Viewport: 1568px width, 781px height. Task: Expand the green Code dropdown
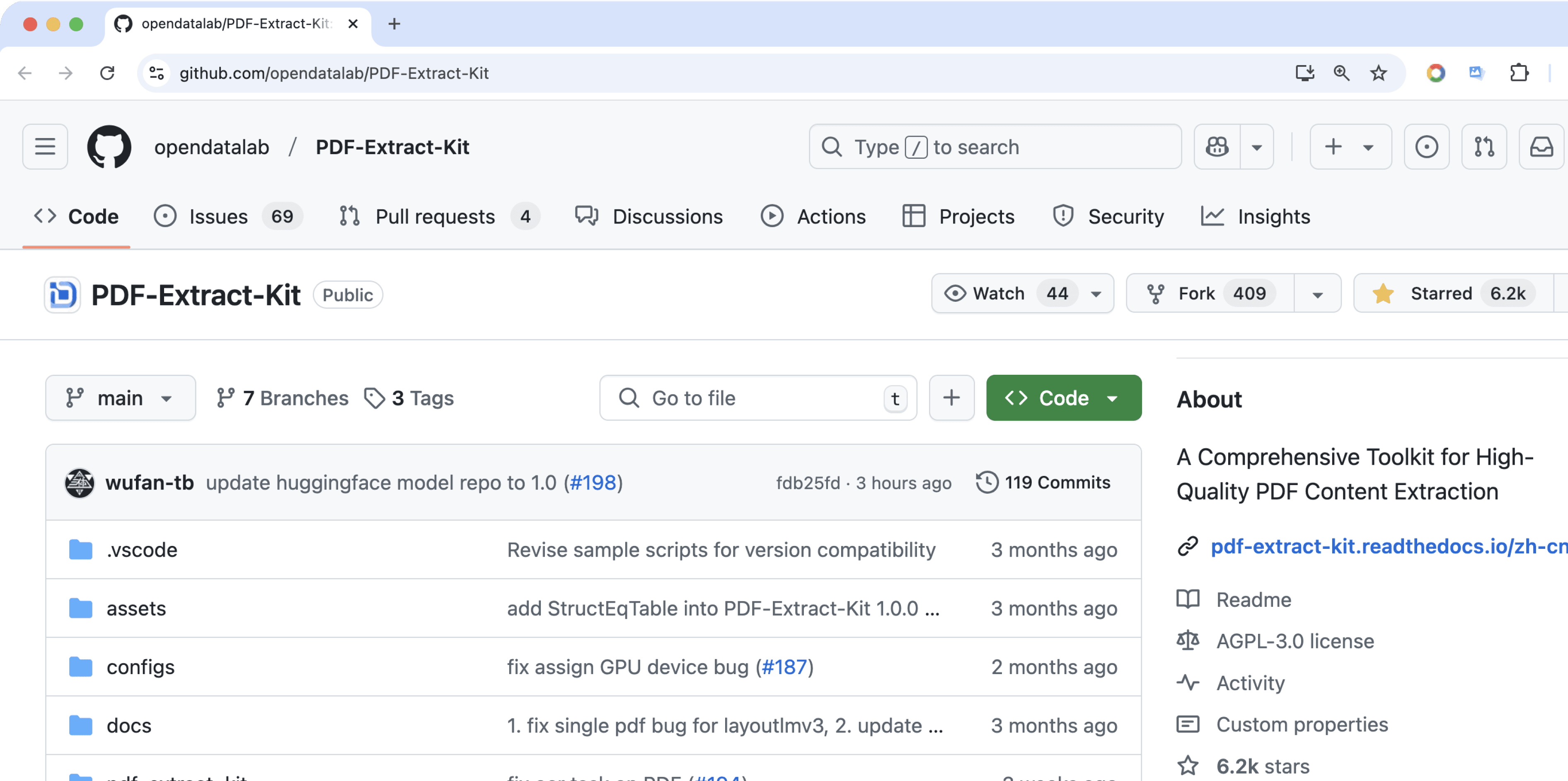(1063, 398)
